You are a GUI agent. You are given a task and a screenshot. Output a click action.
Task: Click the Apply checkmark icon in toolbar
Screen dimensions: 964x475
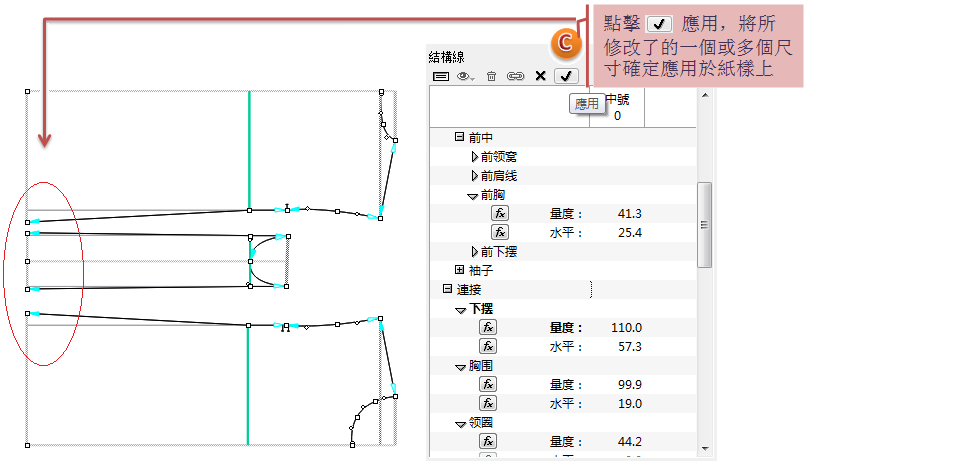pyautogui.click(x=566, y=76)
